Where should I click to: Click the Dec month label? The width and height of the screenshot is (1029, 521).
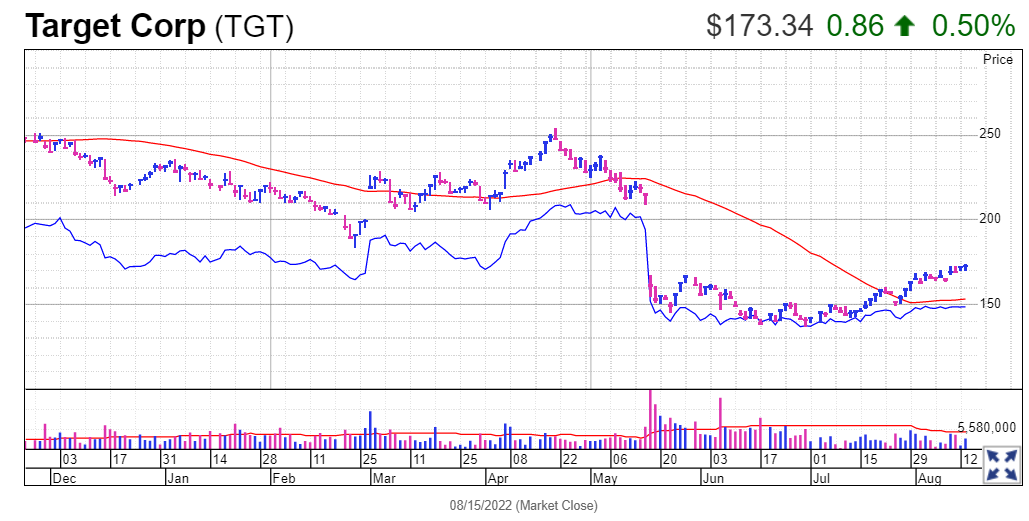pyautogui.click(x=64, y=478)
